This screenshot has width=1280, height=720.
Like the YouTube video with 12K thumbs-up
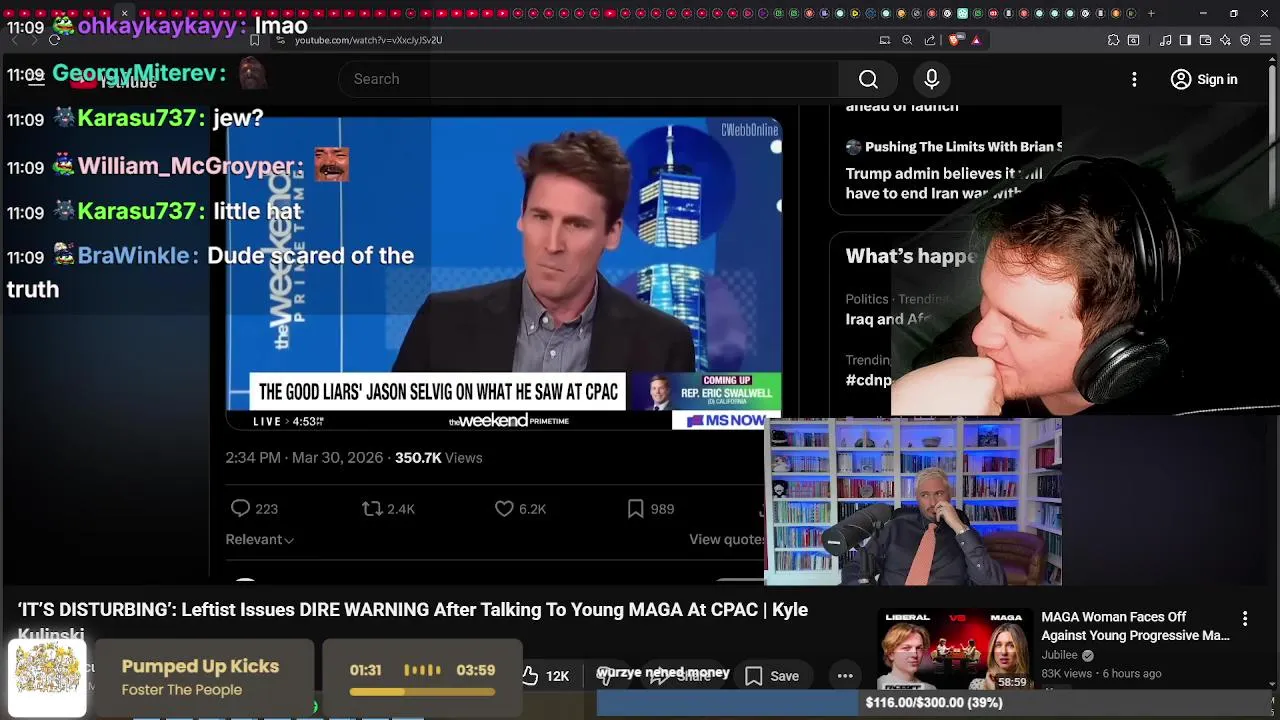[546, 676]
